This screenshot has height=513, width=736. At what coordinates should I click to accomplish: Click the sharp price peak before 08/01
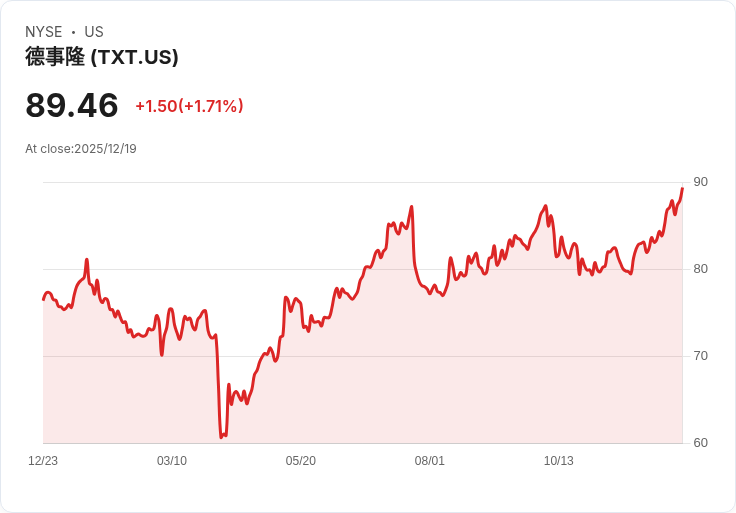click(x=411, y=207)
